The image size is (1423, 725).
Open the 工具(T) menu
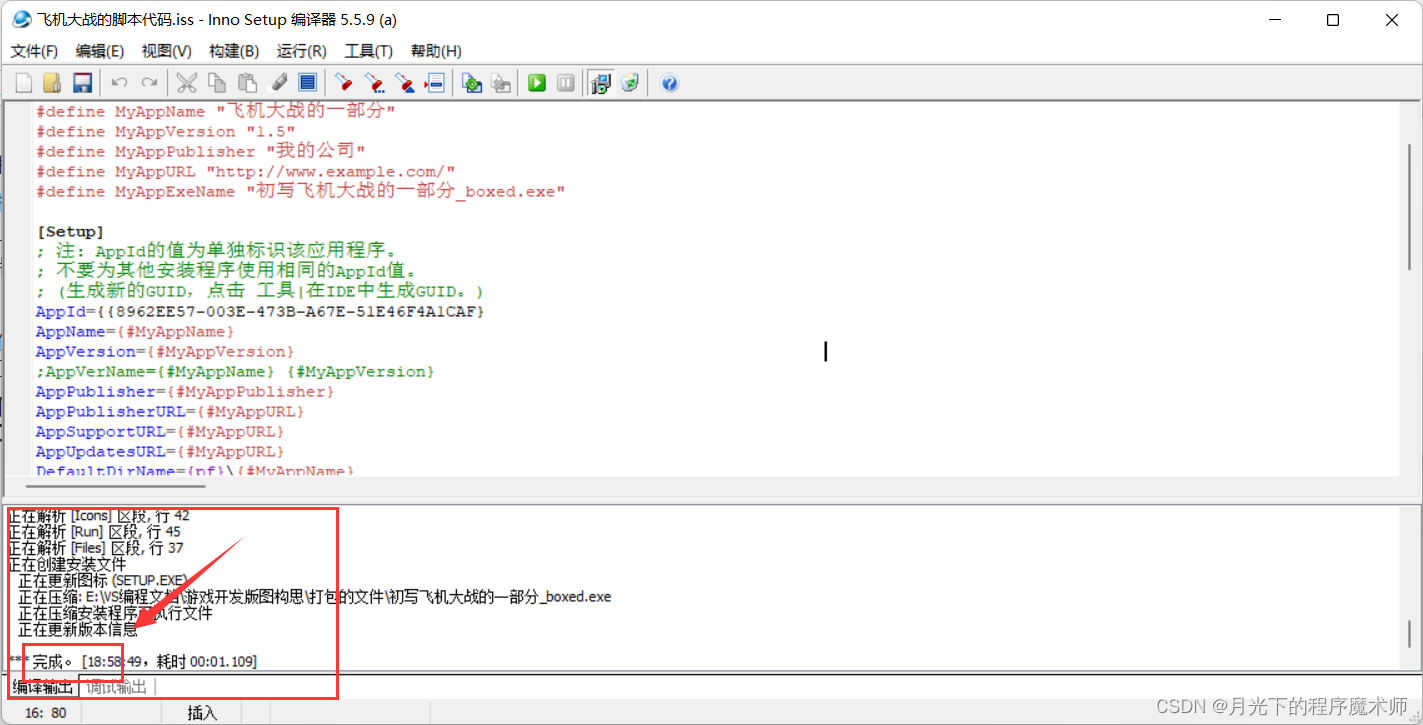(368, 51)
